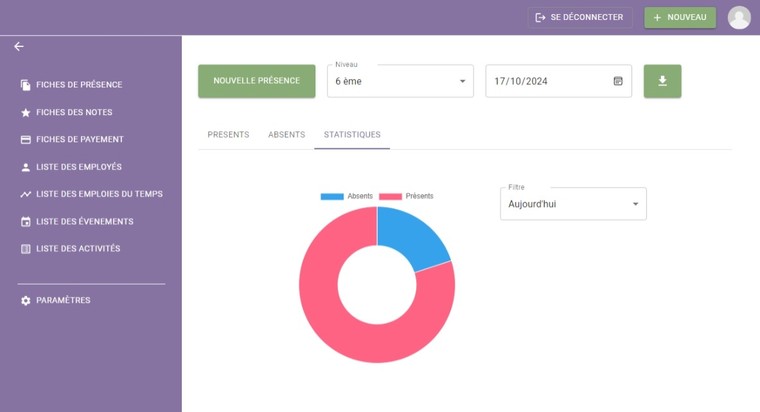
Task: Click the logout icon in the header
Action: click(x=540, y=17)
